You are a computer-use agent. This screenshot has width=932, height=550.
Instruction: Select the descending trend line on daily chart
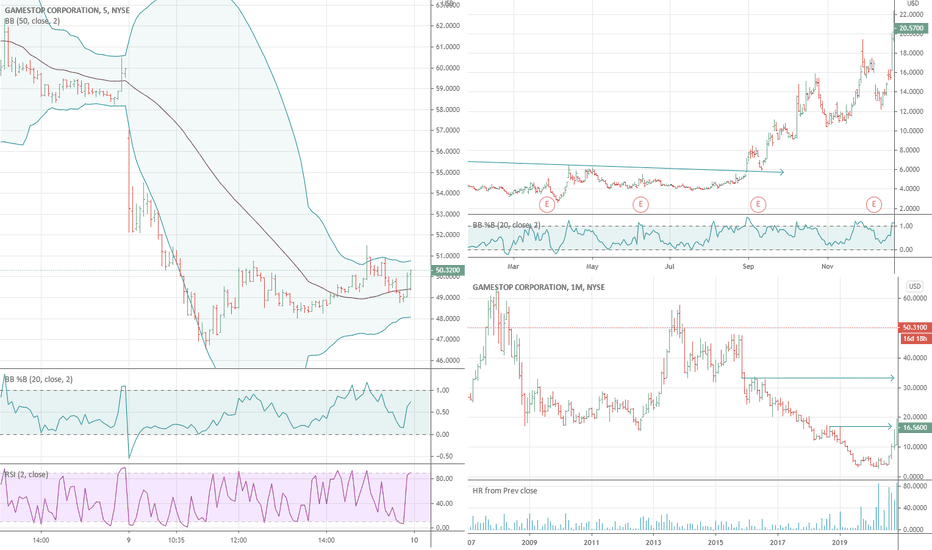626,167
